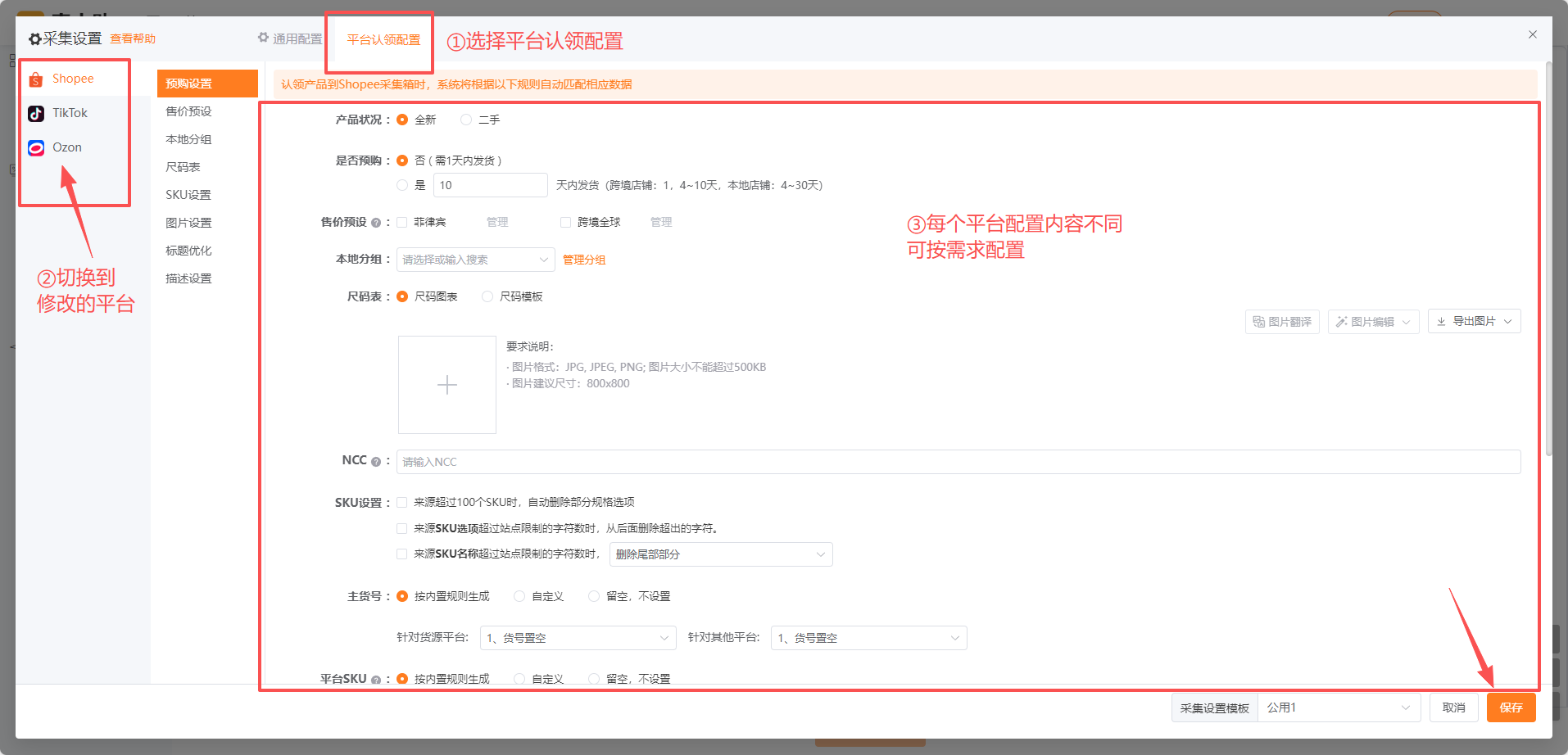Select Shopee platform label

tap(73, 79)
